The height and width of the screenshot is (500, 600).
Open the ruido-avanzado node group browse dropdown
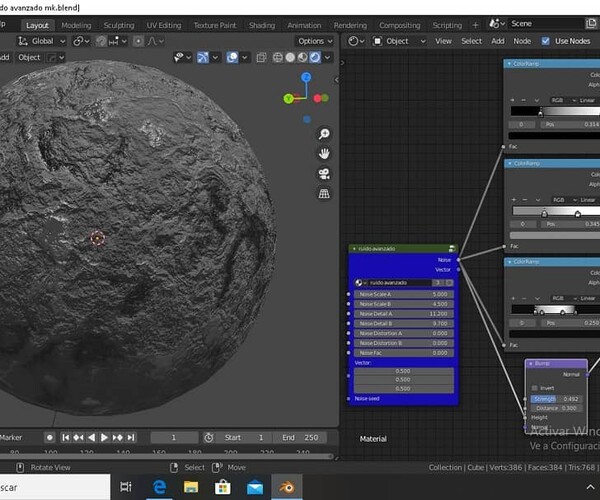[x=360, y=283]
